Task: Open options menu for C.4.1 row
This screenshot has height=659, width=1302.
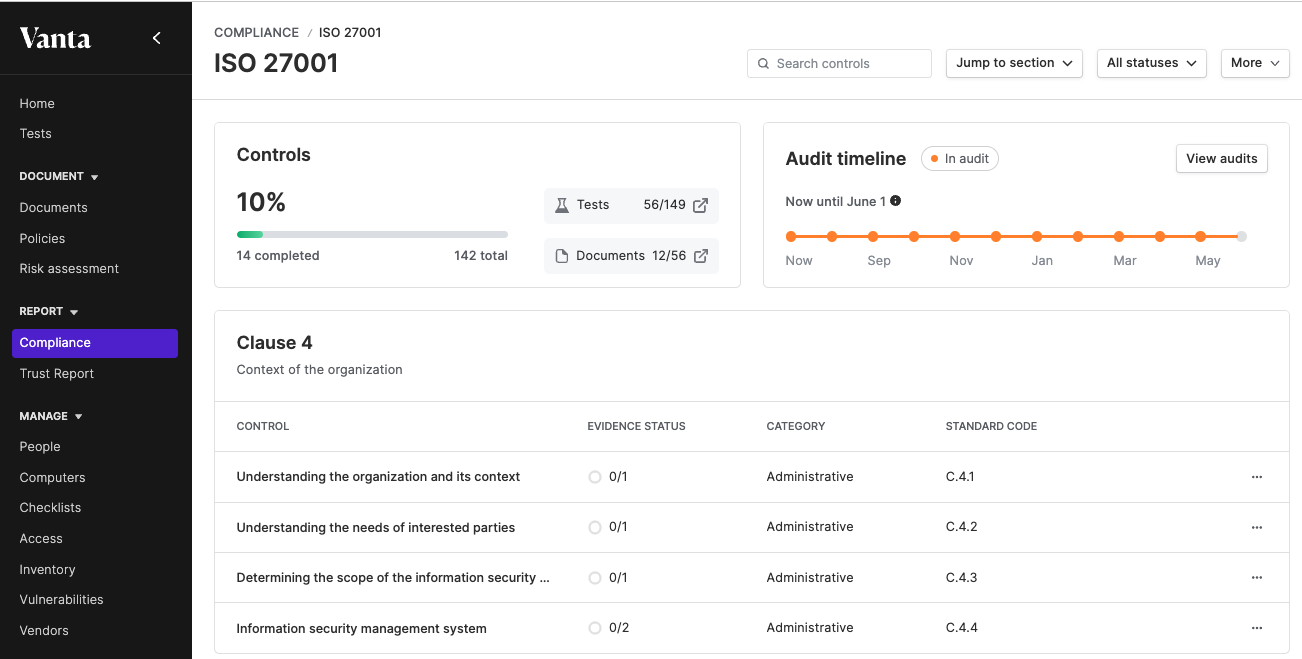Action: pyautogui.click(x=1257, y=477)
